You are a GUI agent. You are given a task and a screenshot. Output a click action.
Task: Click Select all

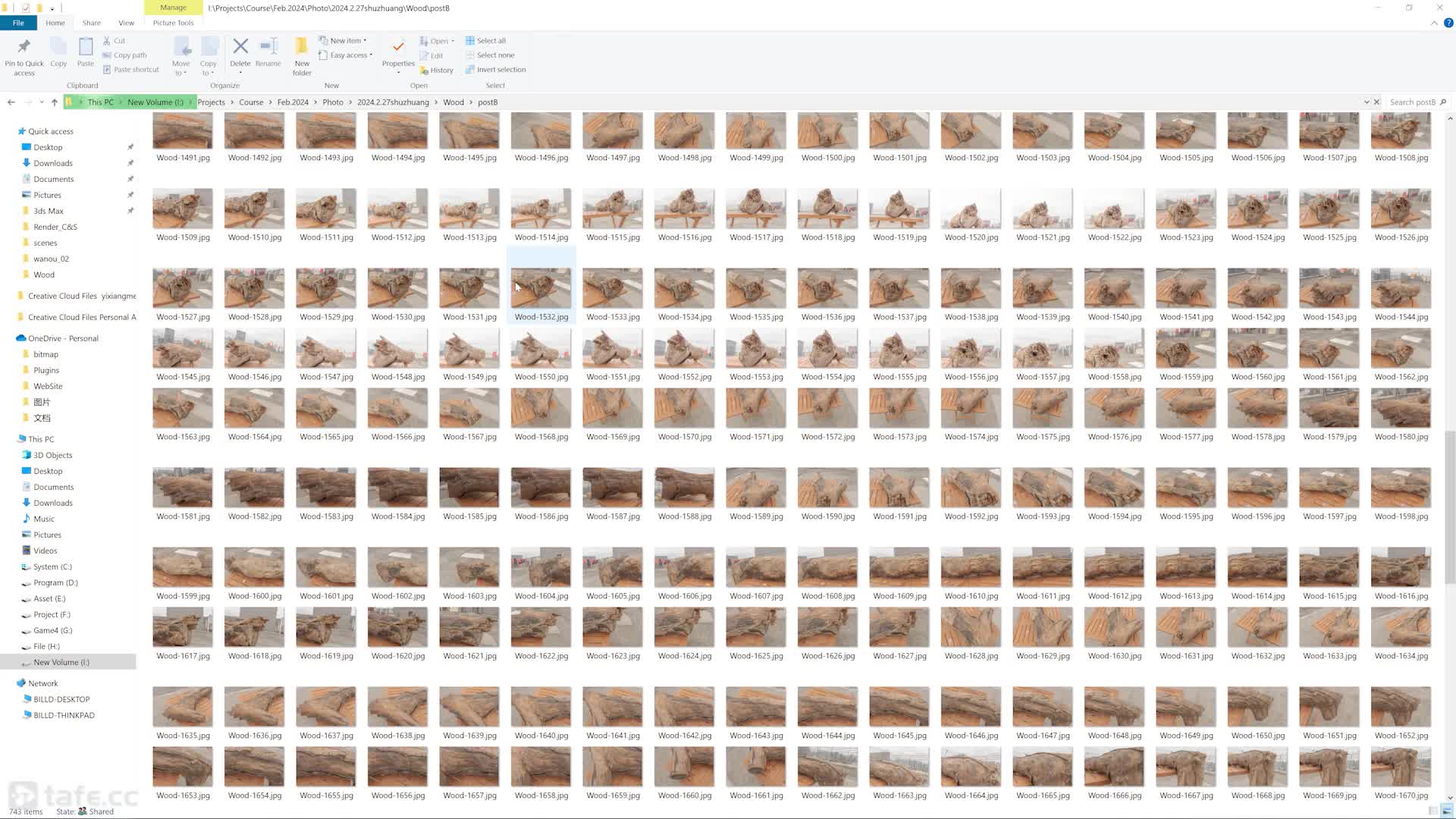pos(485,41)
